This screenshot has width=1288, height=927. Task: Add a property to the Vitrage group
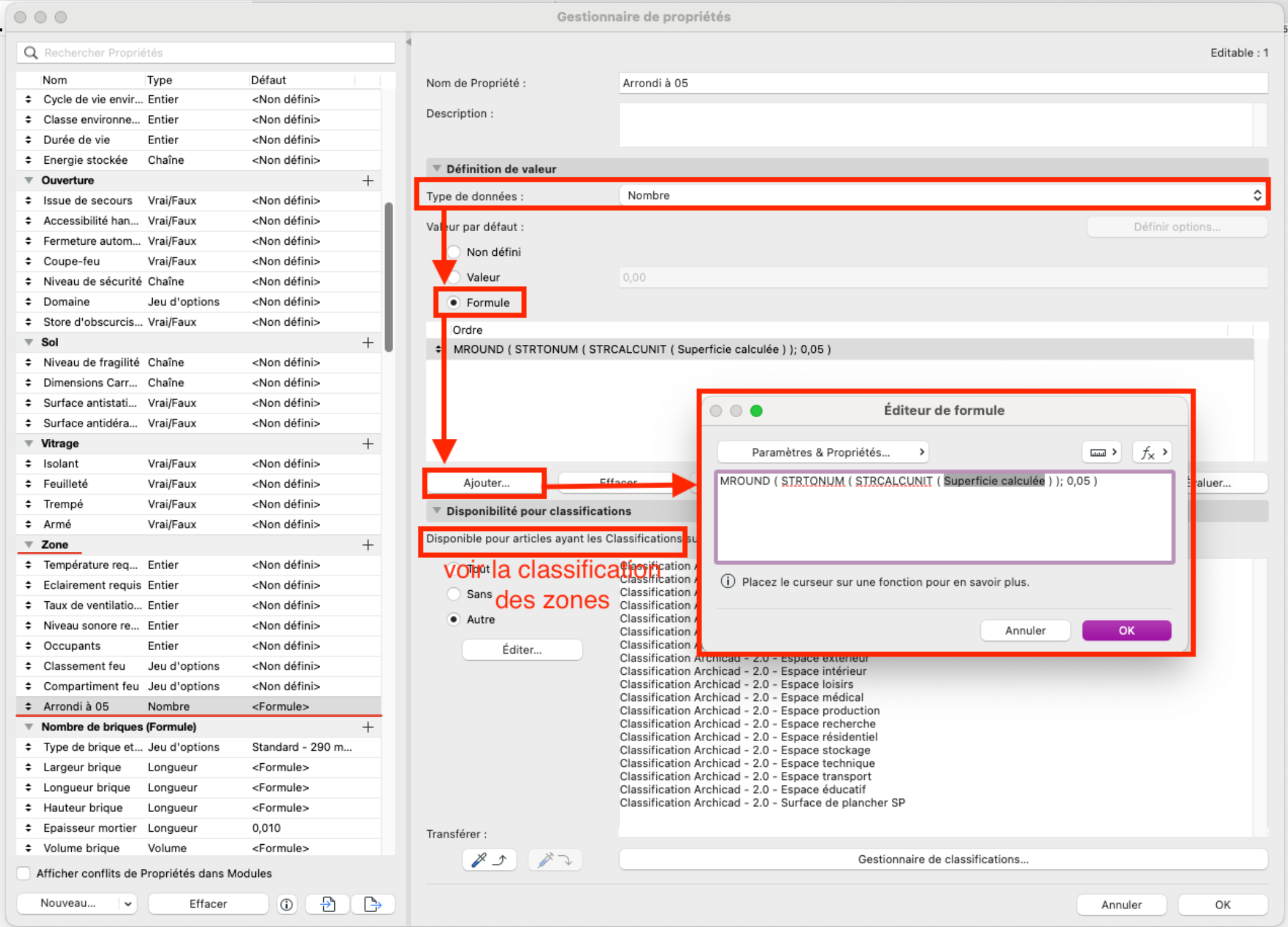tap(368, 444)
